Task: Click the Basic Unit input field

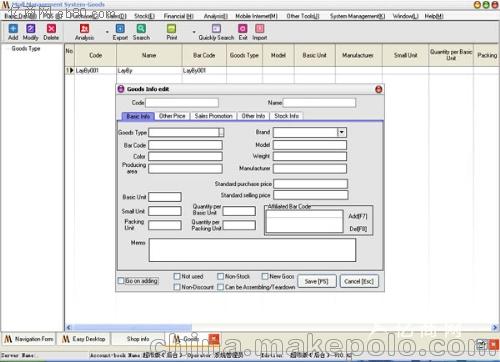Action: tap(165, 197)
